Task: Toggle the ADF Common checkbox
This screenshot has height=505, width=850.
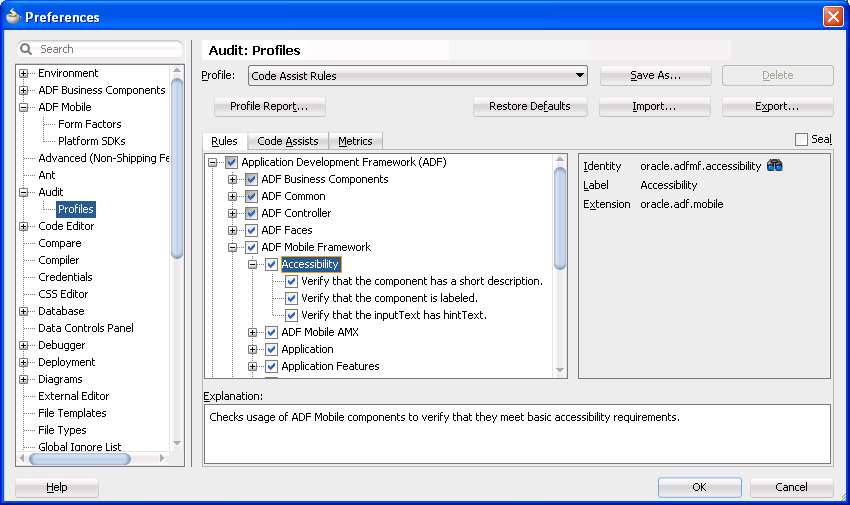Action: point(252,196)
